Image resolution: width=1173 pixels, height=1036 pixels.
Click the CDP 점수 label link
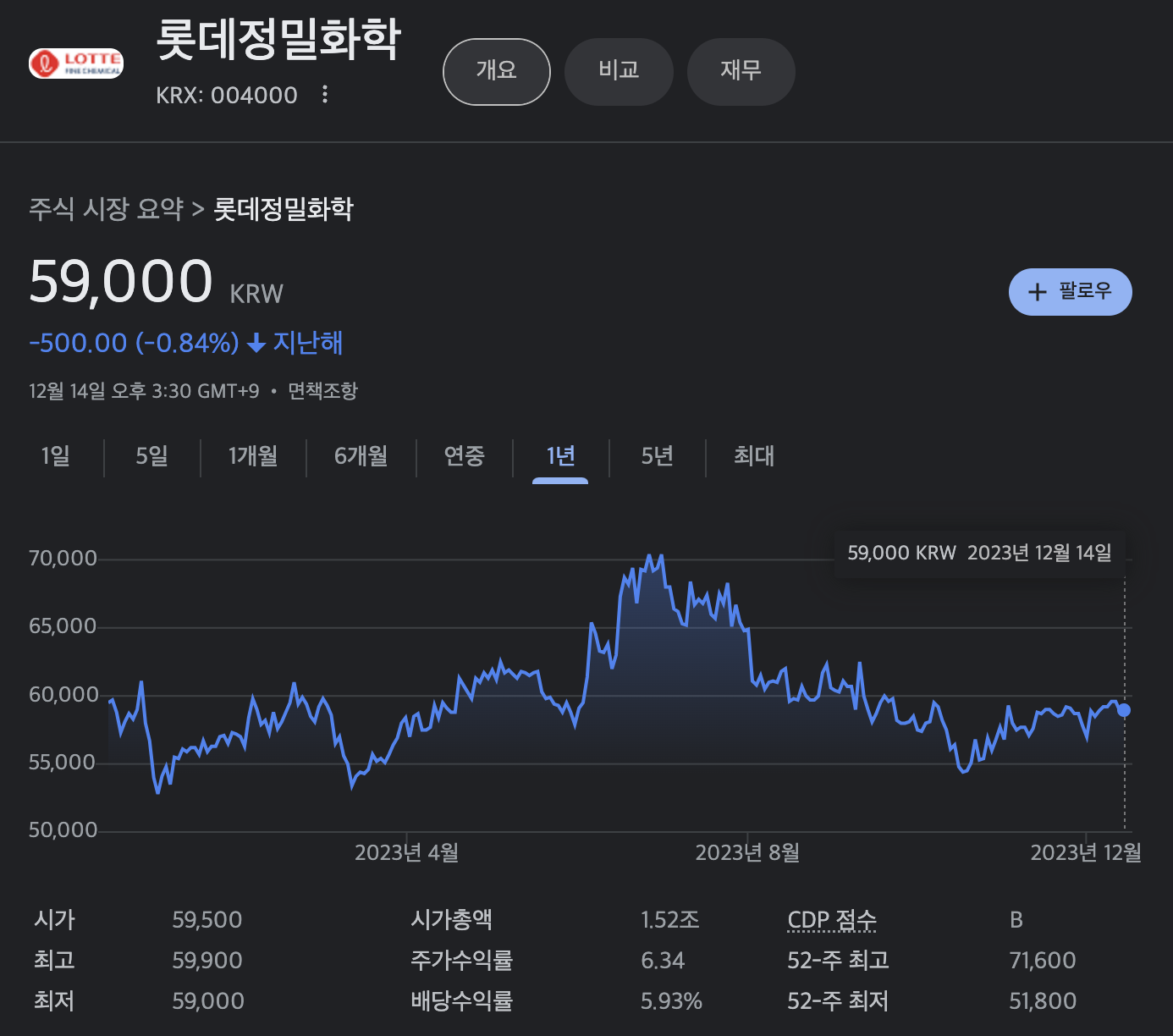click(832, 920)
